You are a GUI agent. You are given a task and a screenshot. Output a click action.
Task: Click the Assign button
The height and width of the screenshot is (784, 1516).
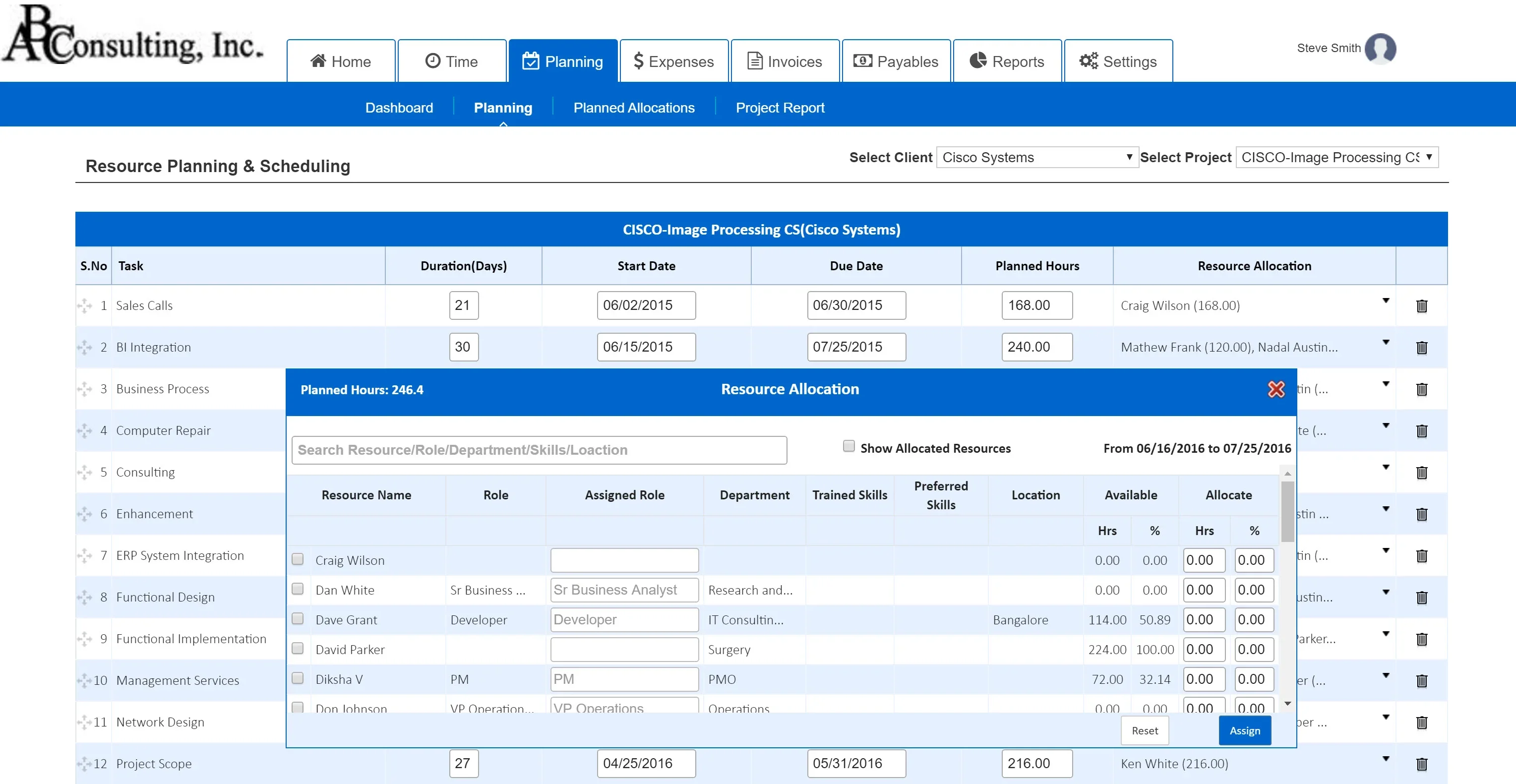(x=1245, y=730)
